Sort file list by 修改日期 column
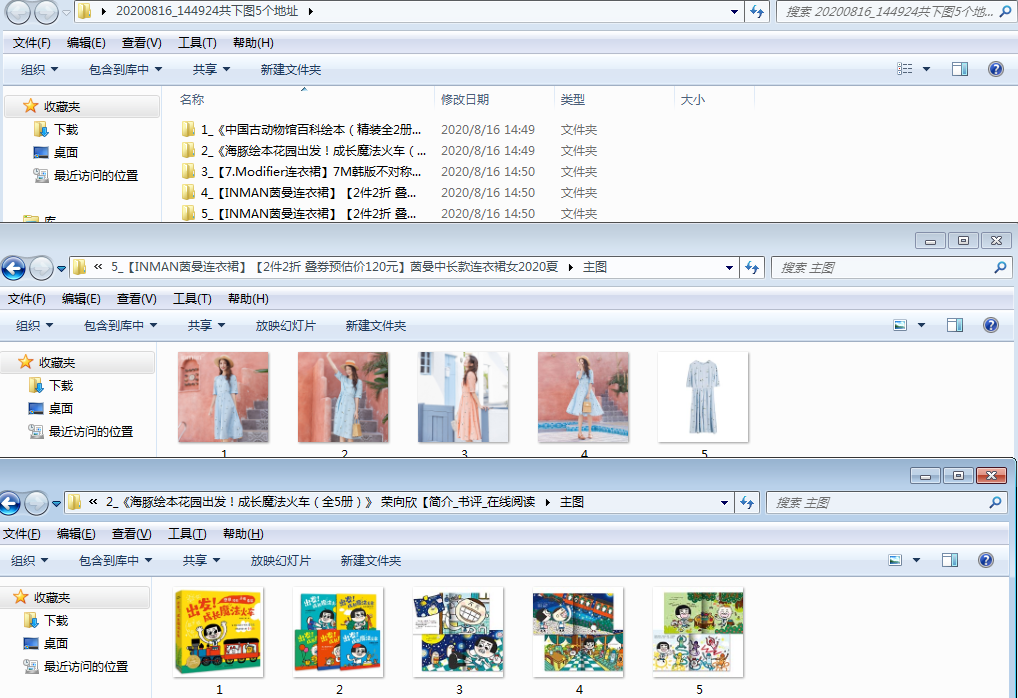Image resolution: width=1018 pixels, height=698 pixels. point(494,99)
